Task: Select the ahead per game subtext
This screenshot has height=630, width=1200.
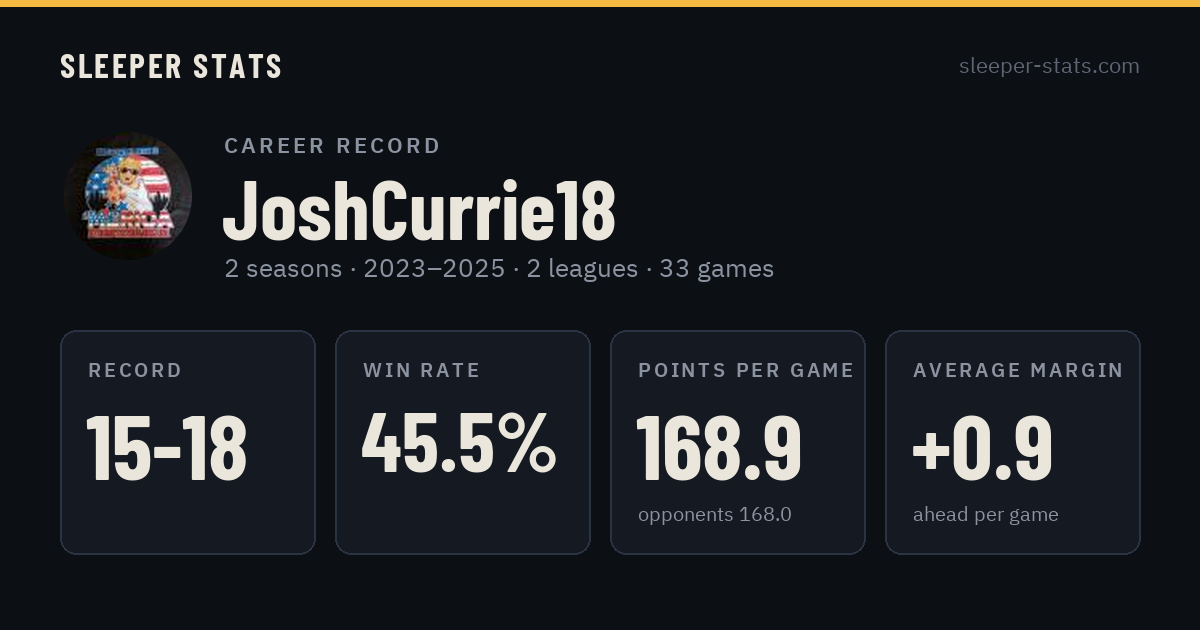Action: 985,515
